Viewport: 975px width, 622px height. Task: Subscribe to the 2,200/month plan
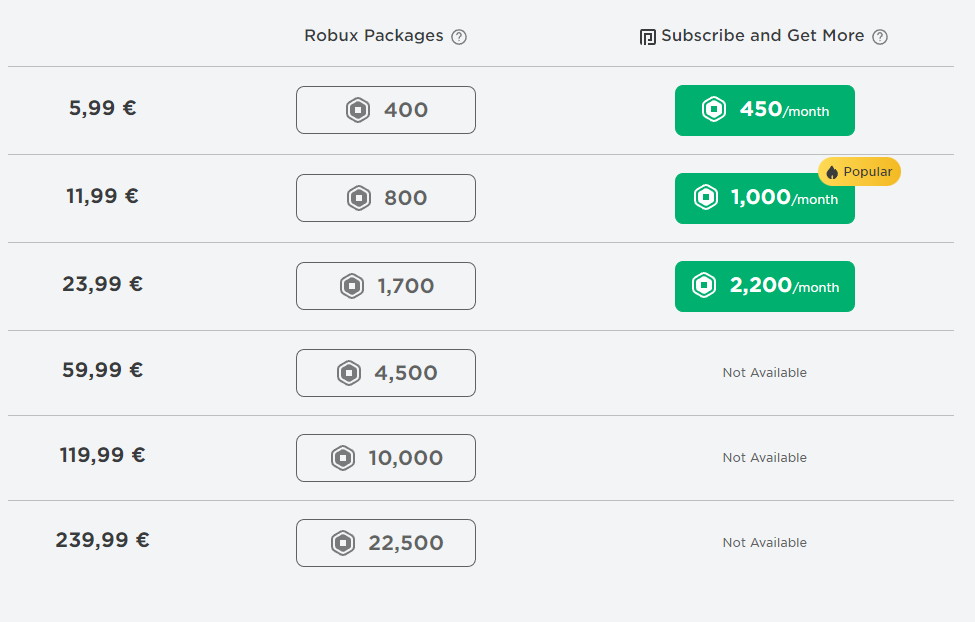pos(765,286)
